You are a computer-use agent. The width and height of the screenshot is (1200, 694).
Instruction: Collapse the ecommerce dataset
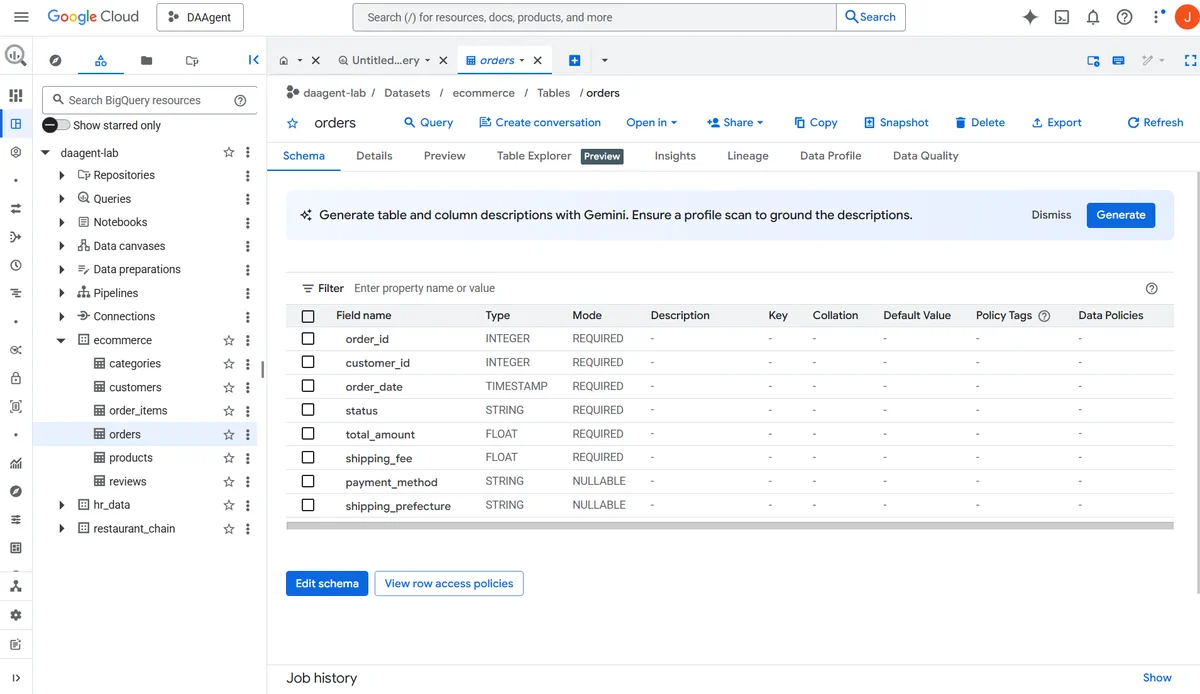click(62, 340)
